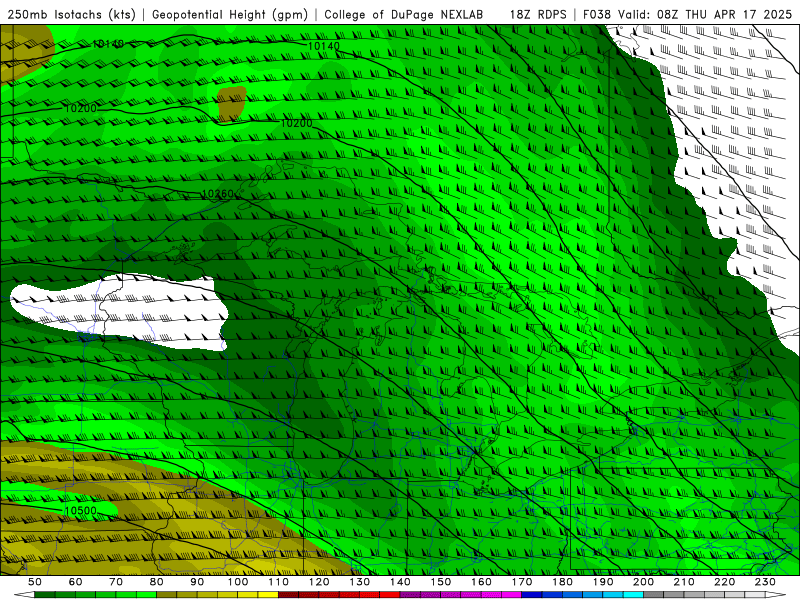This screenshot has height=600, width=800.
Task: Select the 70 value on the color scale
Action: (116, 582)
